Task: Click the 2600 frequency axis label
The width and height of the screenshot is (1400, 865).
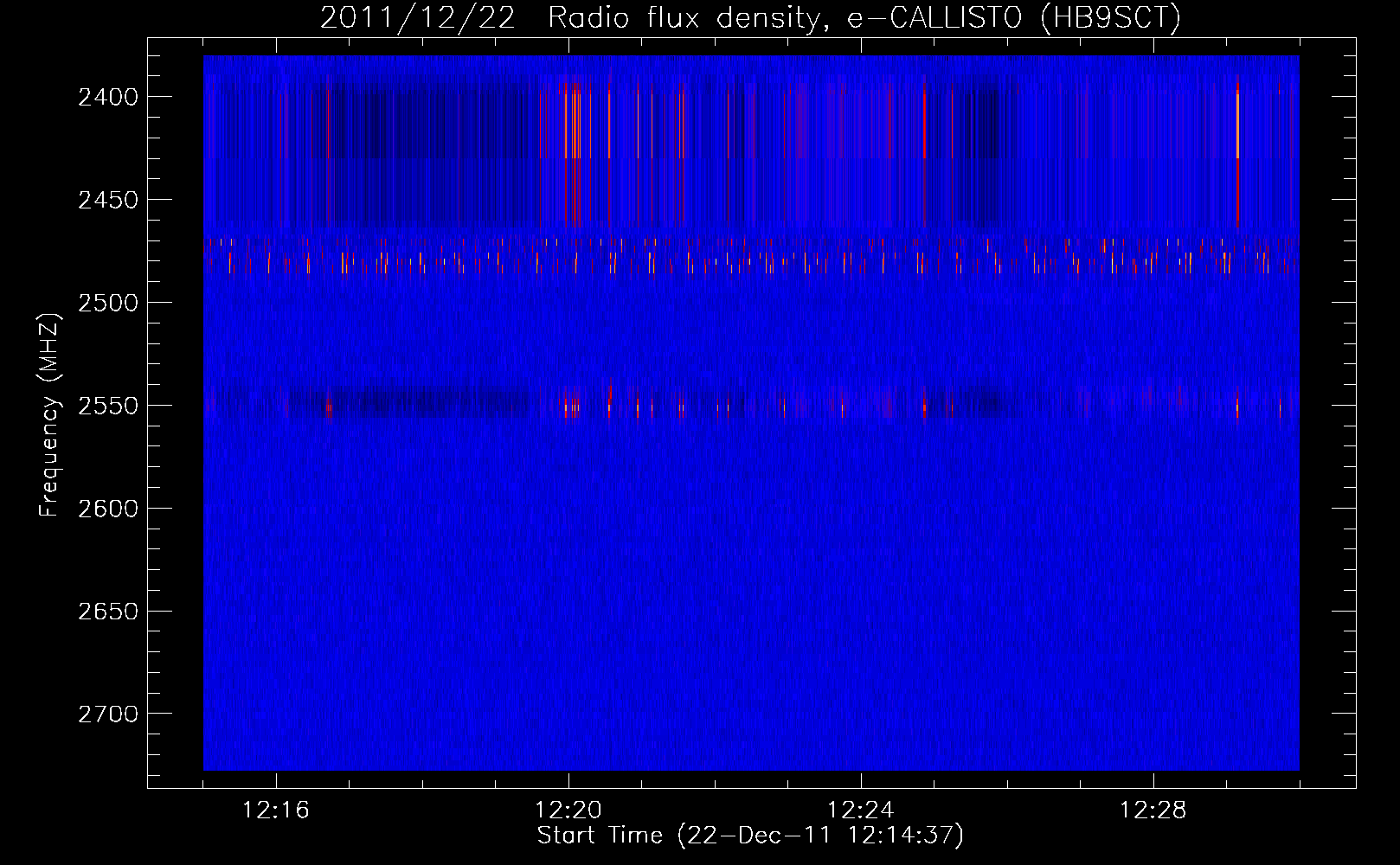Action: [108, 509]
